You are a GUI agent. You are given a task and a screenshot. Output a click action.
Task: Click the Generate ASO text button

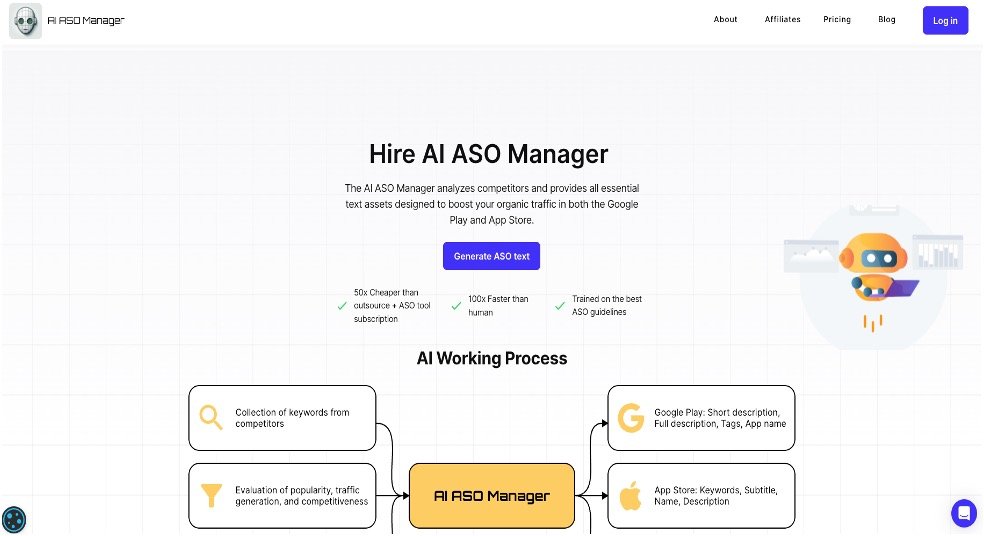(x=491, y=256)
